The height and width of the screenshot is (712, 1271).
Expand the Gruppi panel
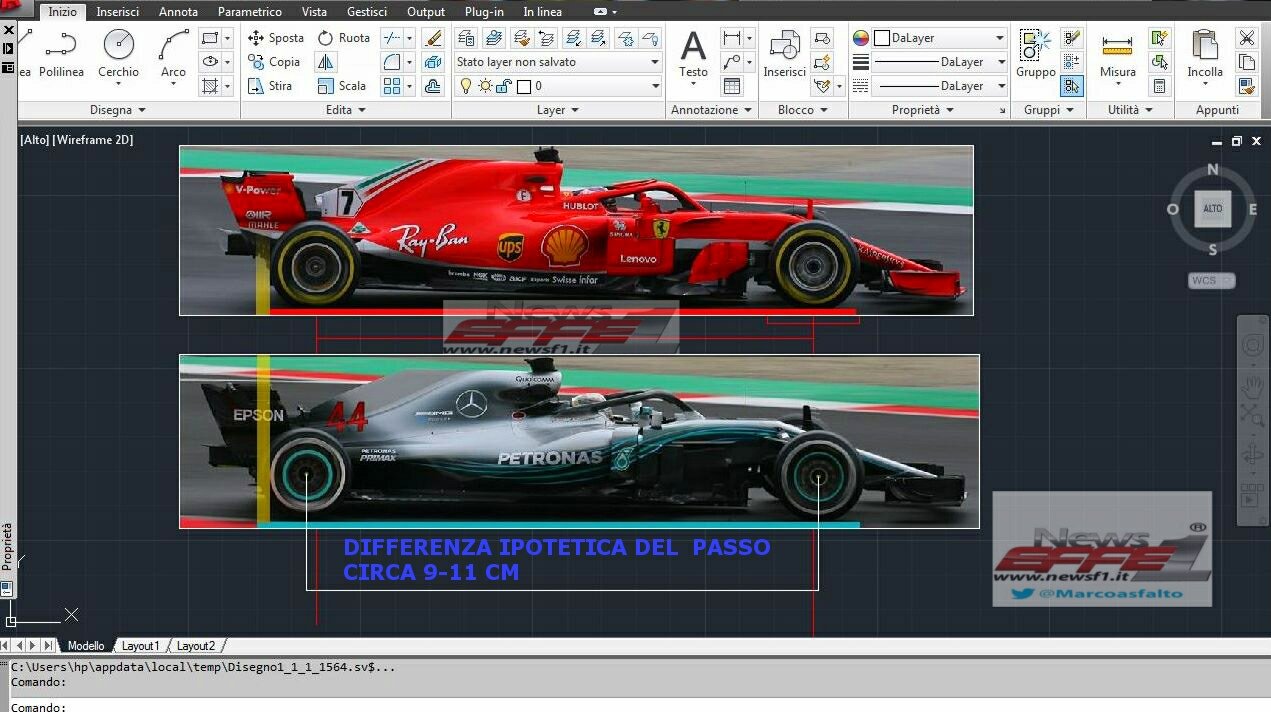point(1048,110)
